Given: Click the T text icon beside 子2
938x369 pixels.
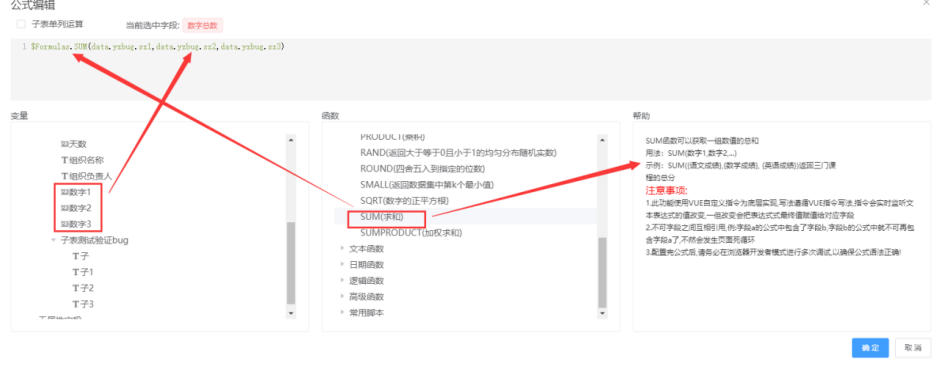Looking at the screenshot, I should pyautogui.click(x=75, y=288).
